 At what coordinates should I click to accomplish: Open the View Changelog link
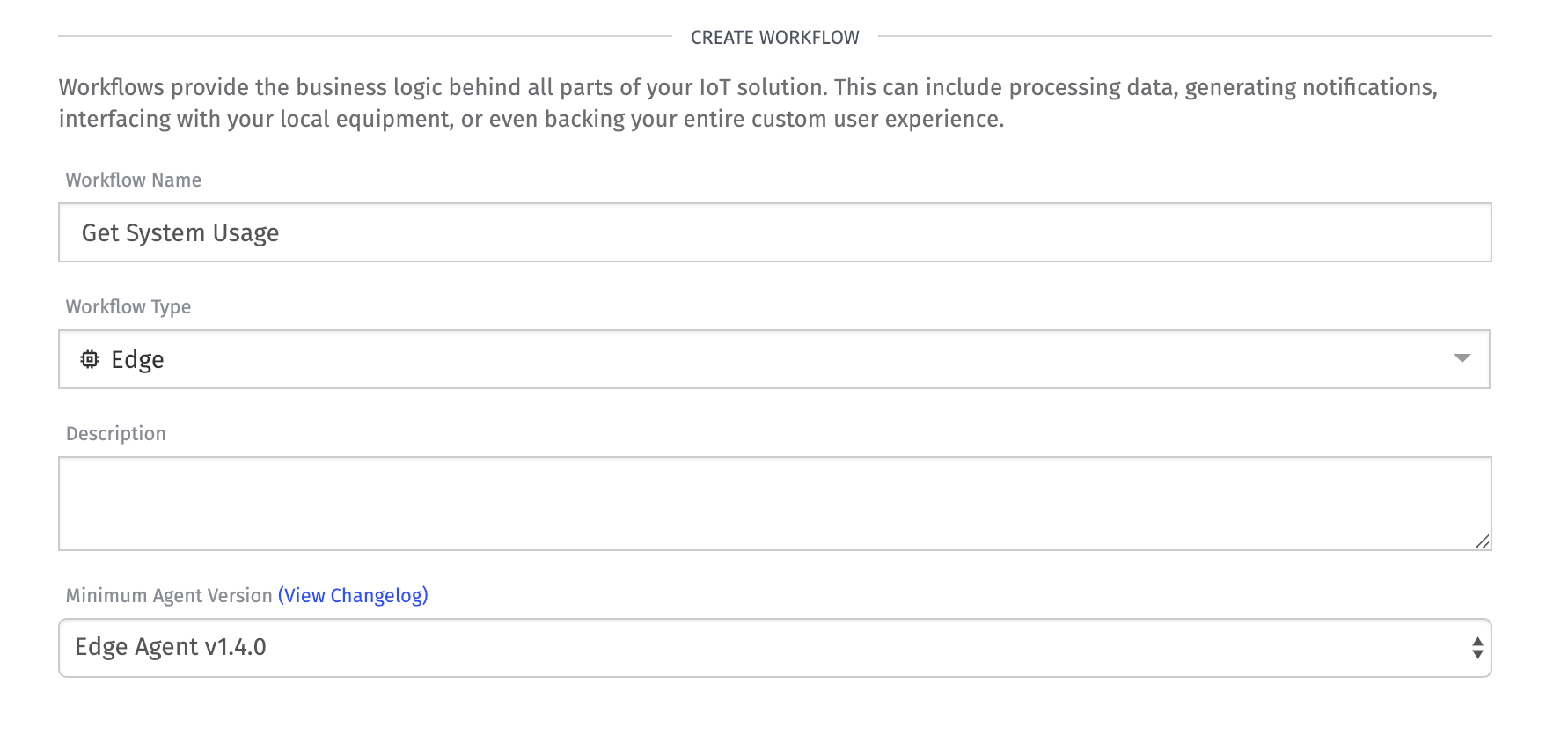[353, 596]
